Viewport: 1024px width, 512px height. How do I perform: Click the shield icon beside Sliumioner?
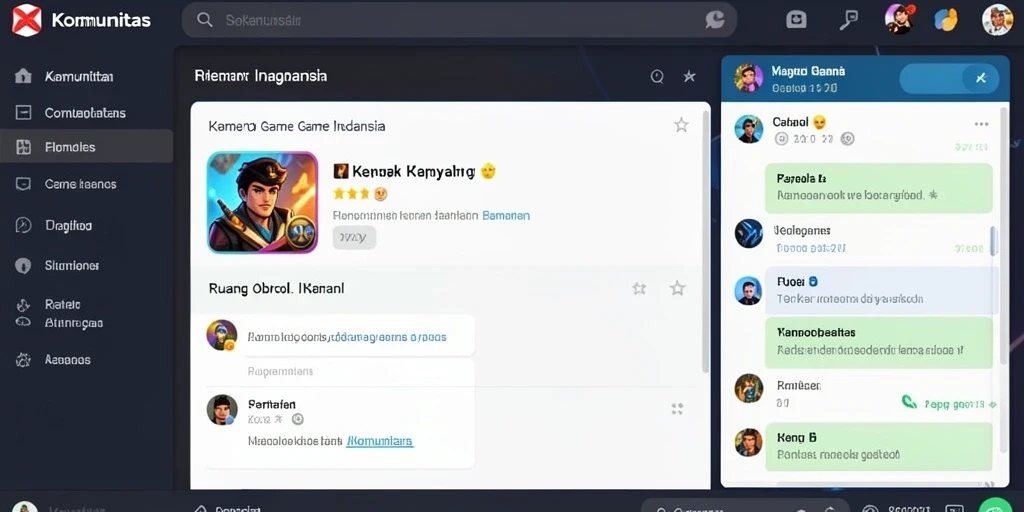[x=23, y=266]
